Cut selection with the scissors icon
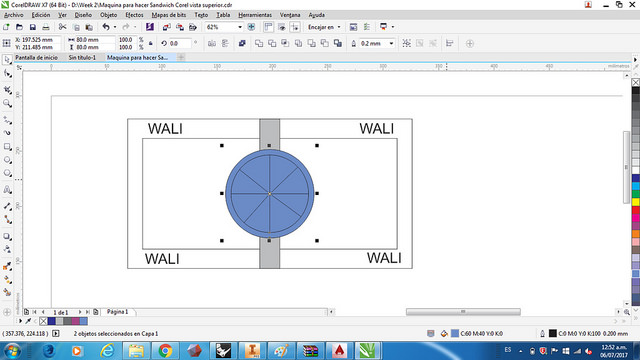 pyautogui.click(x=62, y=27)
